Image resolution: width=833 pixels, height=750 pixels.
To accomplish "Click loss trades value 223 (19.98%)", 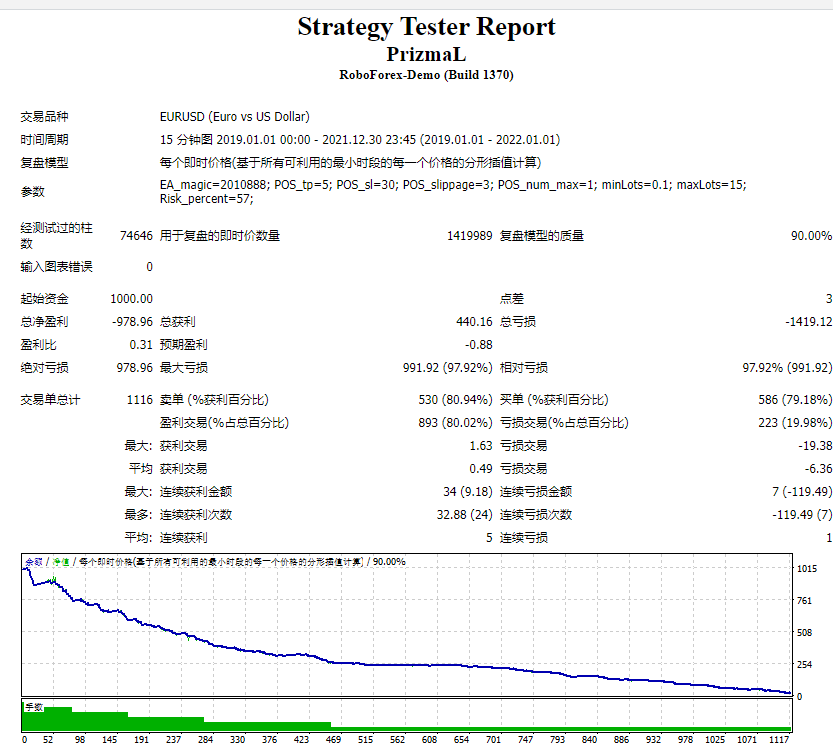I will pos(795,423).
